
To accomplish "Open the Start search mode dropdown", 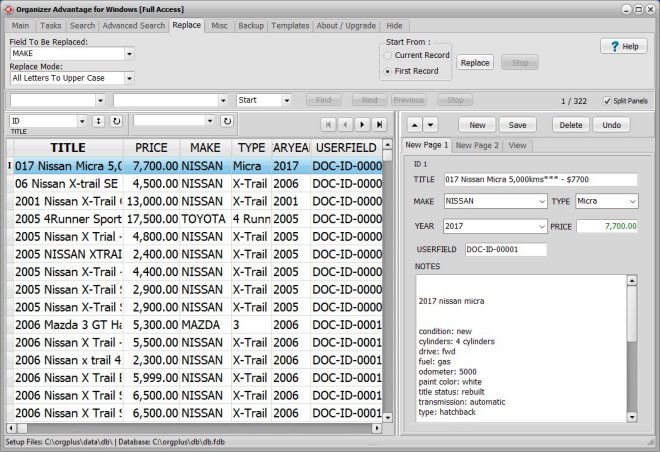I will click(x=287, y=101).
